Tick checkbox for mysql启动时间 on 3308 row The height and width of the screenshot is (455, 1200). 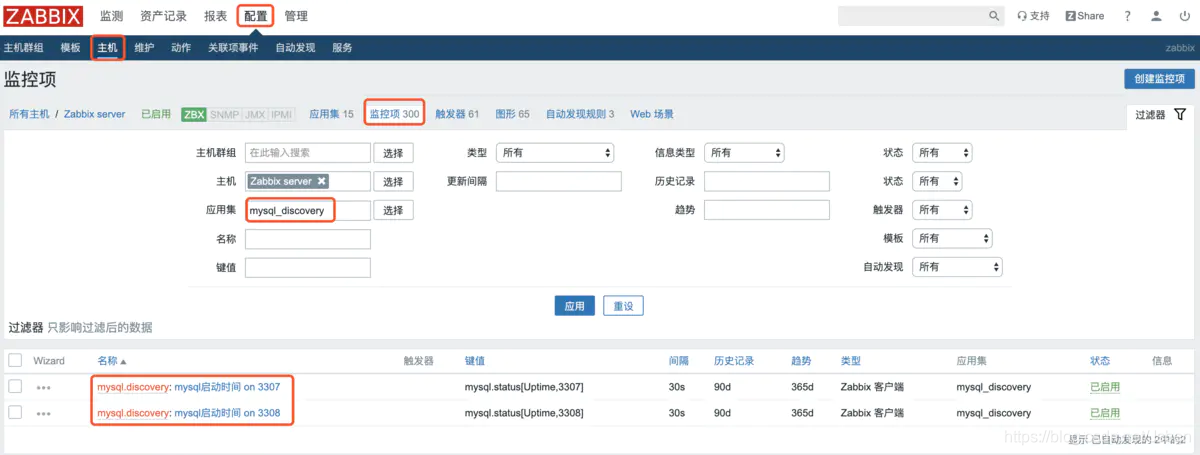click(15, 412)
